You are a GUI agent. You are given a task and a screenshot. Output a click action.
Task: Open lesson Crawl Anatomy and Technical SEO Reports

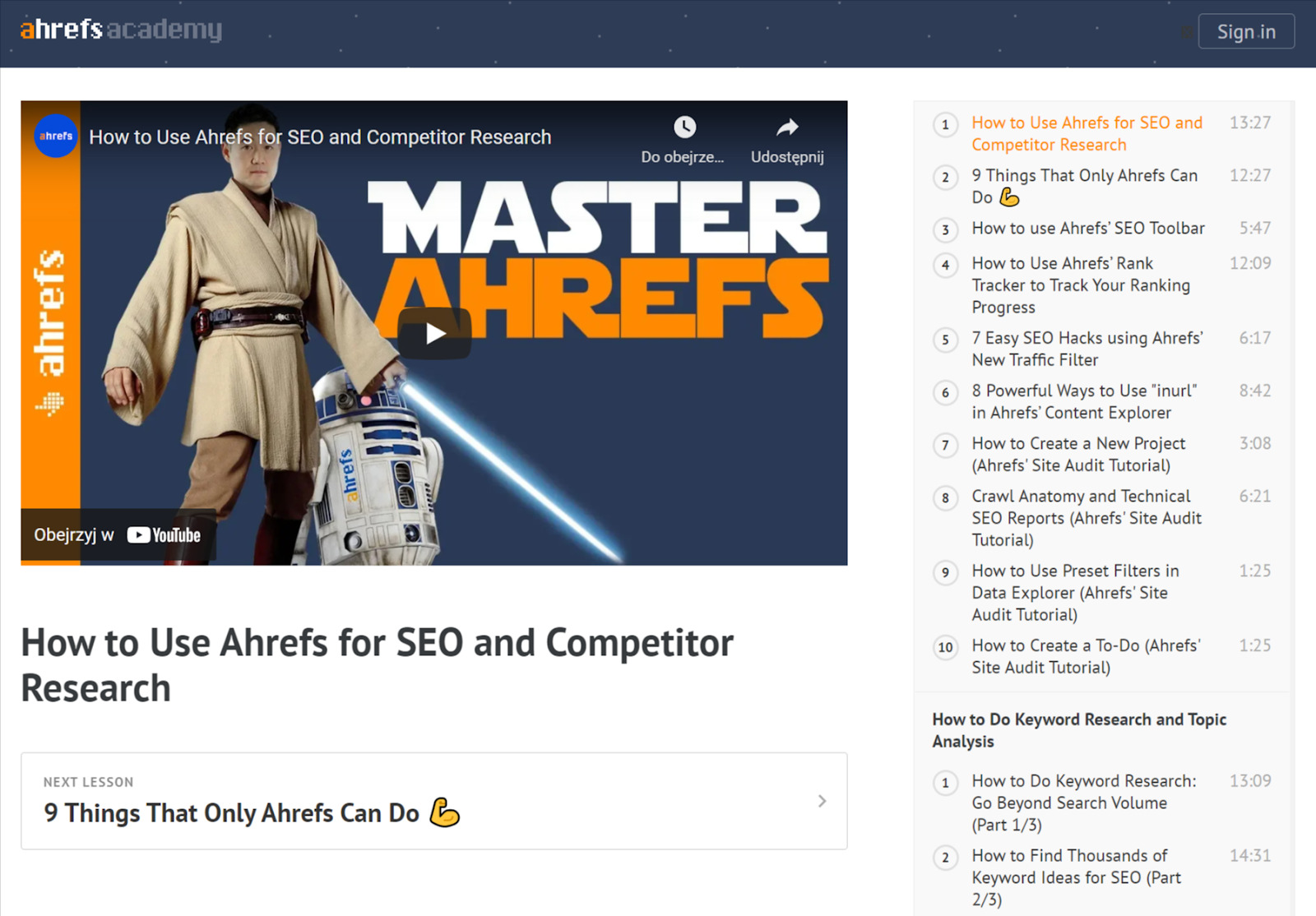[x=1087, y=518]
